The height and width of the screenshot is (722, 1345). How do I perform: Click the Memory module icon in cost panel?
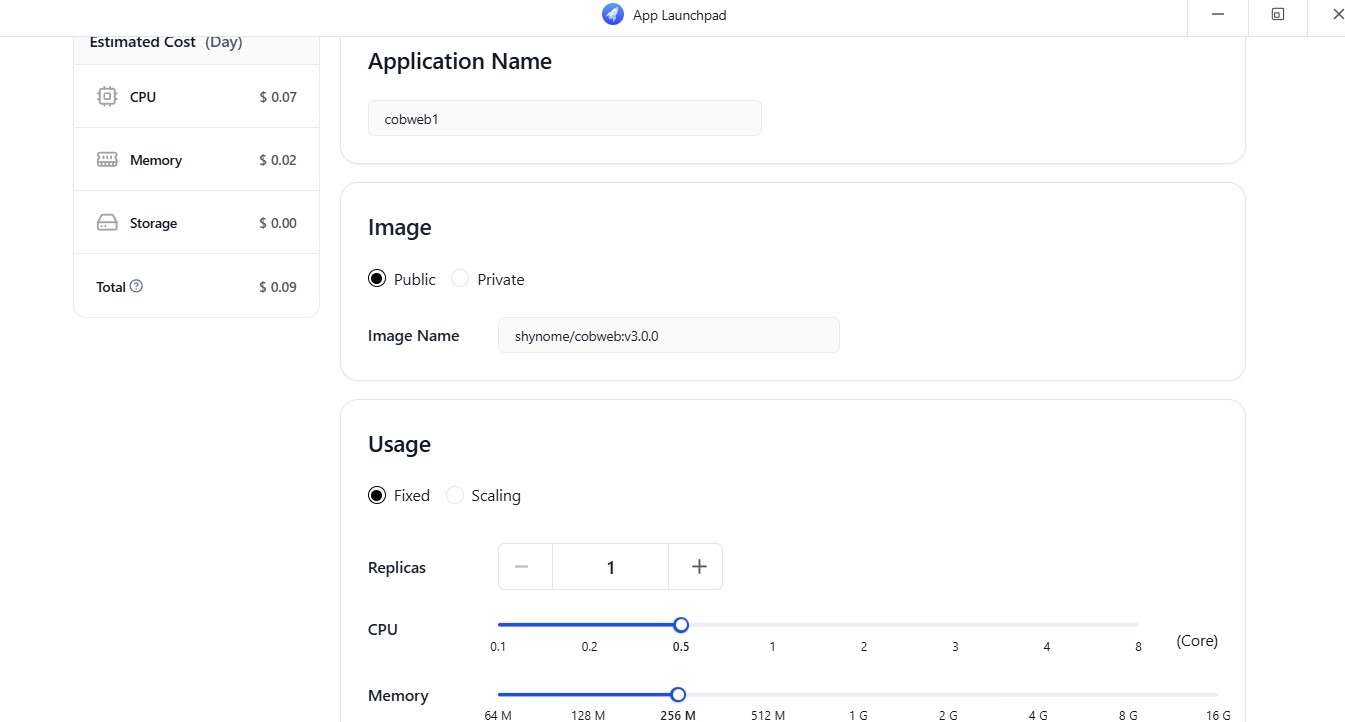(107, 160)
